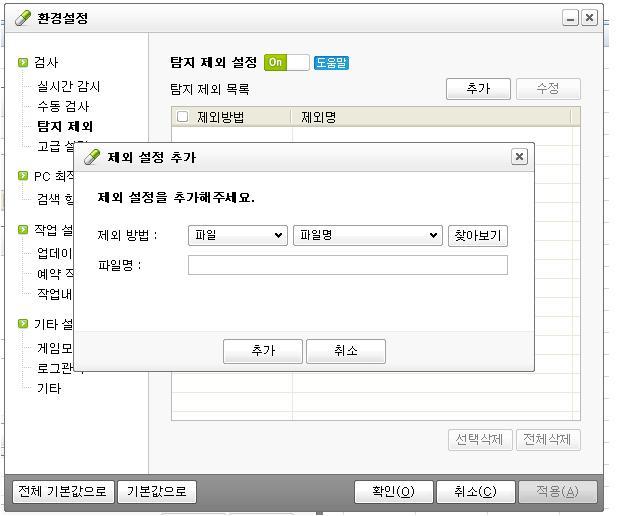
Task: Toggle the 탐지 제외 설정 On switch
Action: [x=287, y=62]
